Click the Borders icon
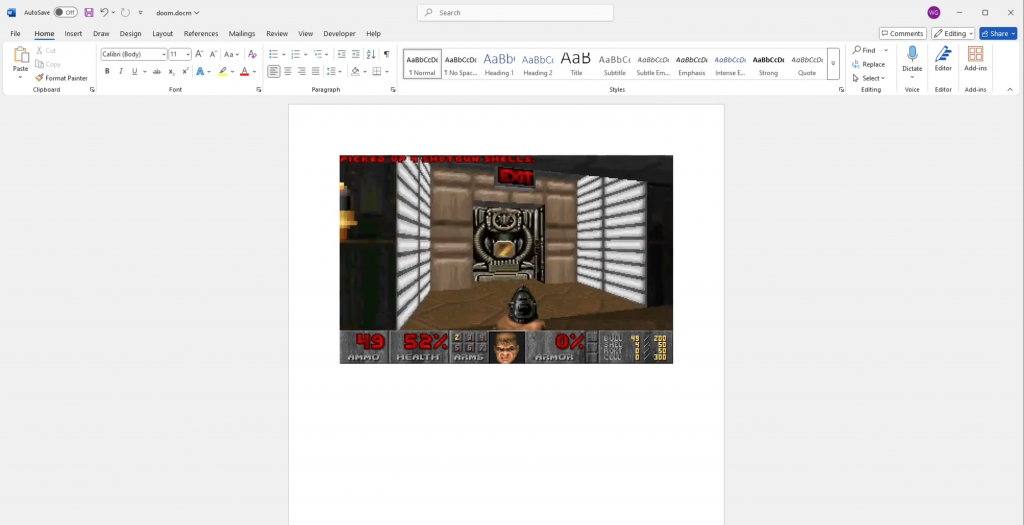 coord(377,72)
